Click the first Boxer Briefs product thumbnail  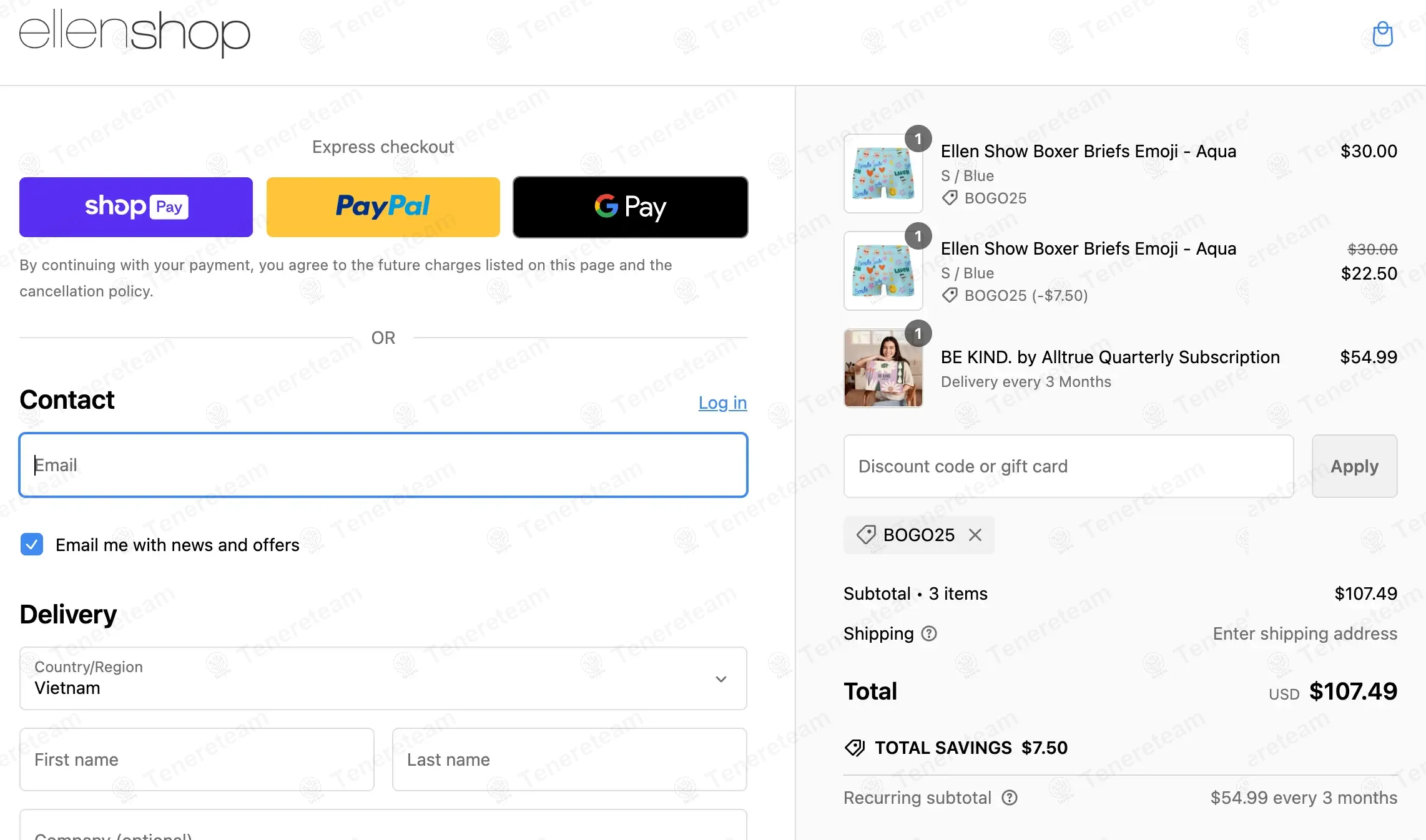(x=883, y=173)
